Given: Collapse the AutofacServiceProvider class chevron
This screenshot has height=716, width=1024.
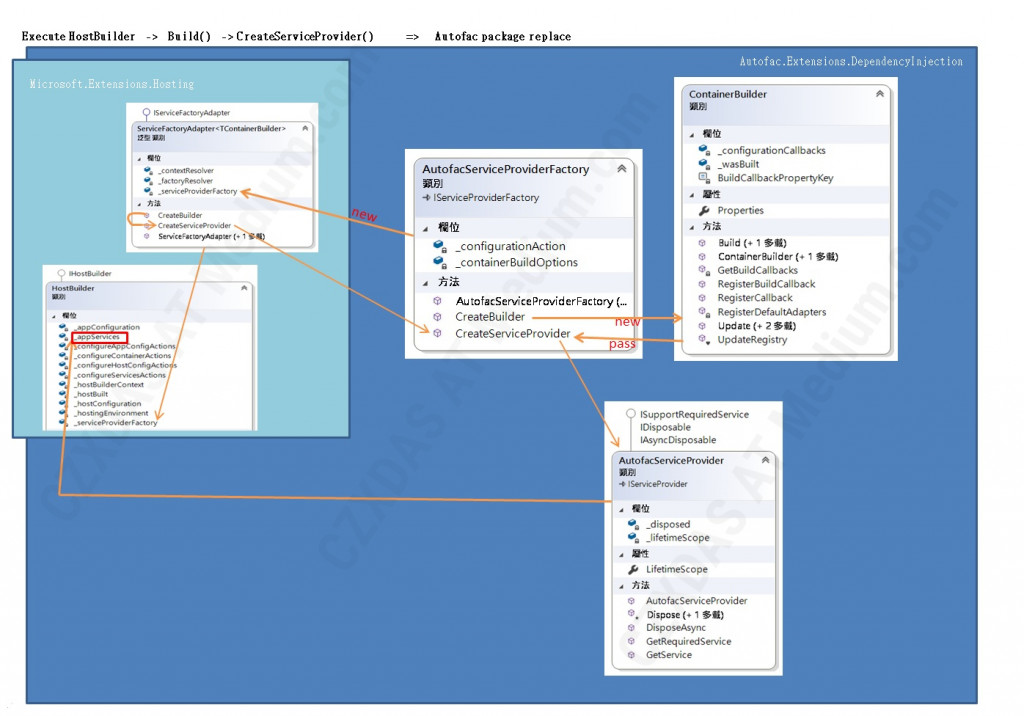Looking at the screenshot, I should 765,460.
